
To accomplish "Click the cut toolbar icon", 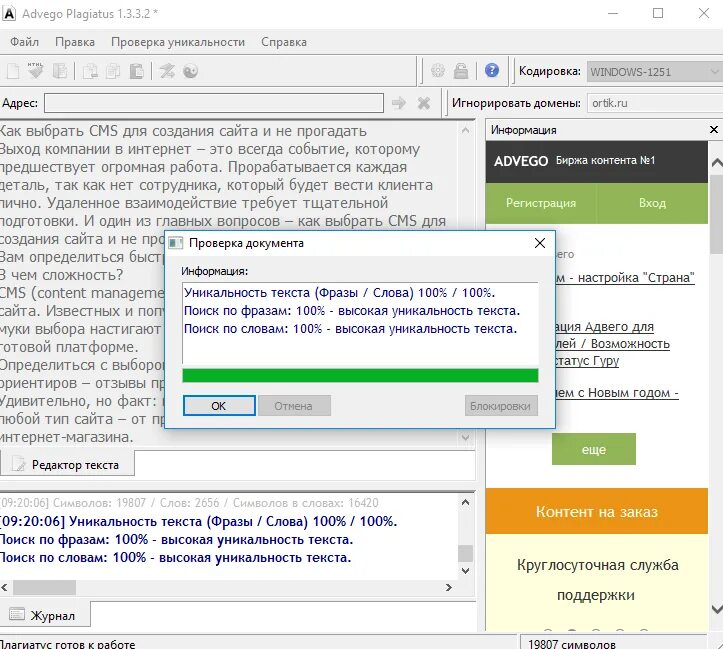I will [90, 71].
